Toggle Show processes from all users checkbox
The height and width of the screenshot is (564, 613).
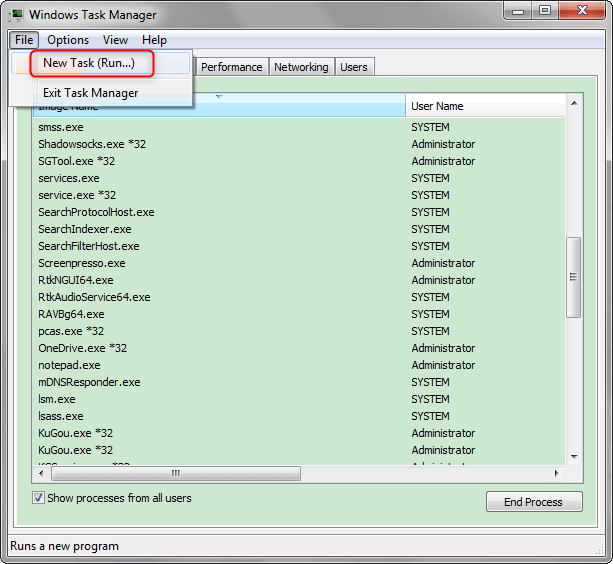[38, 498]
